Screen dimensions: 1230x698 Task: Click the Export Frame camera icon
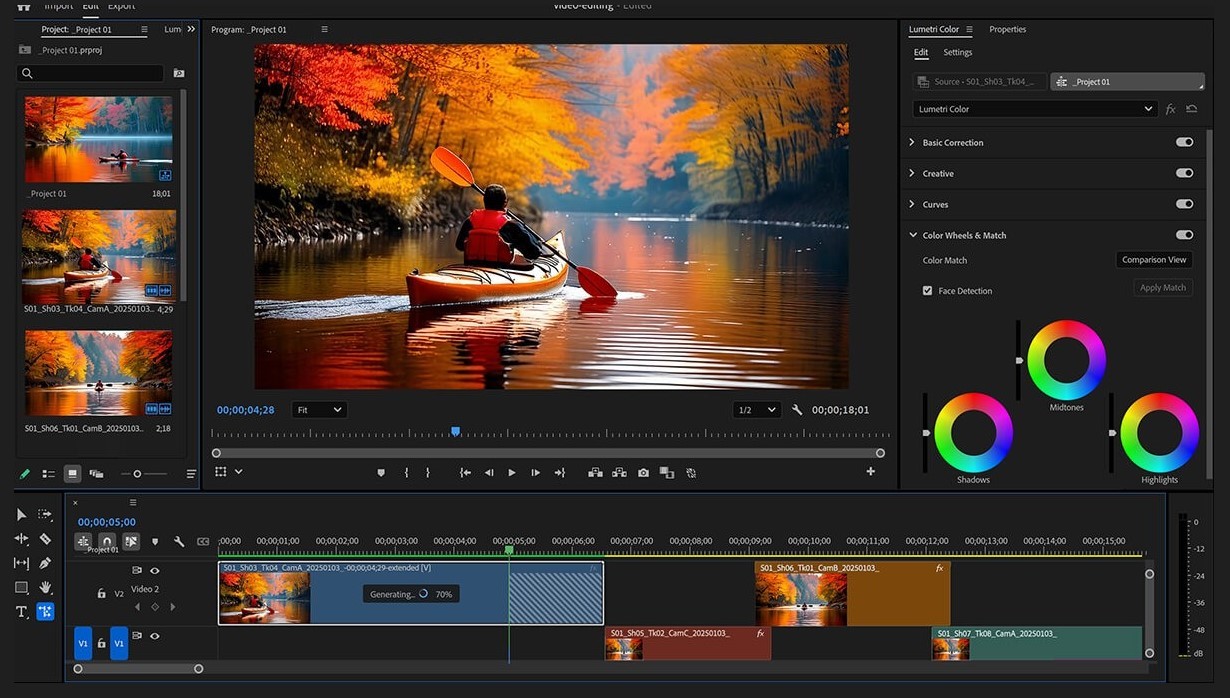(x=643, y=473)
